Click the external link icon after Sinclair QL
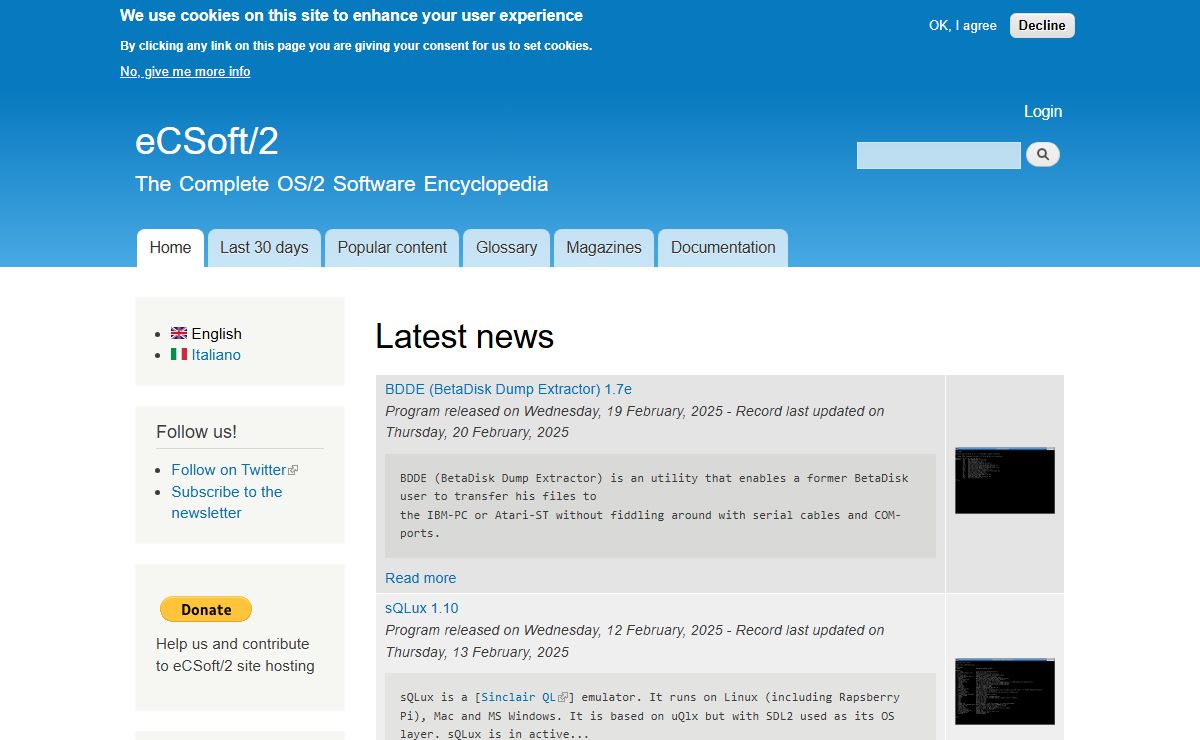 (x=563, y=697)
